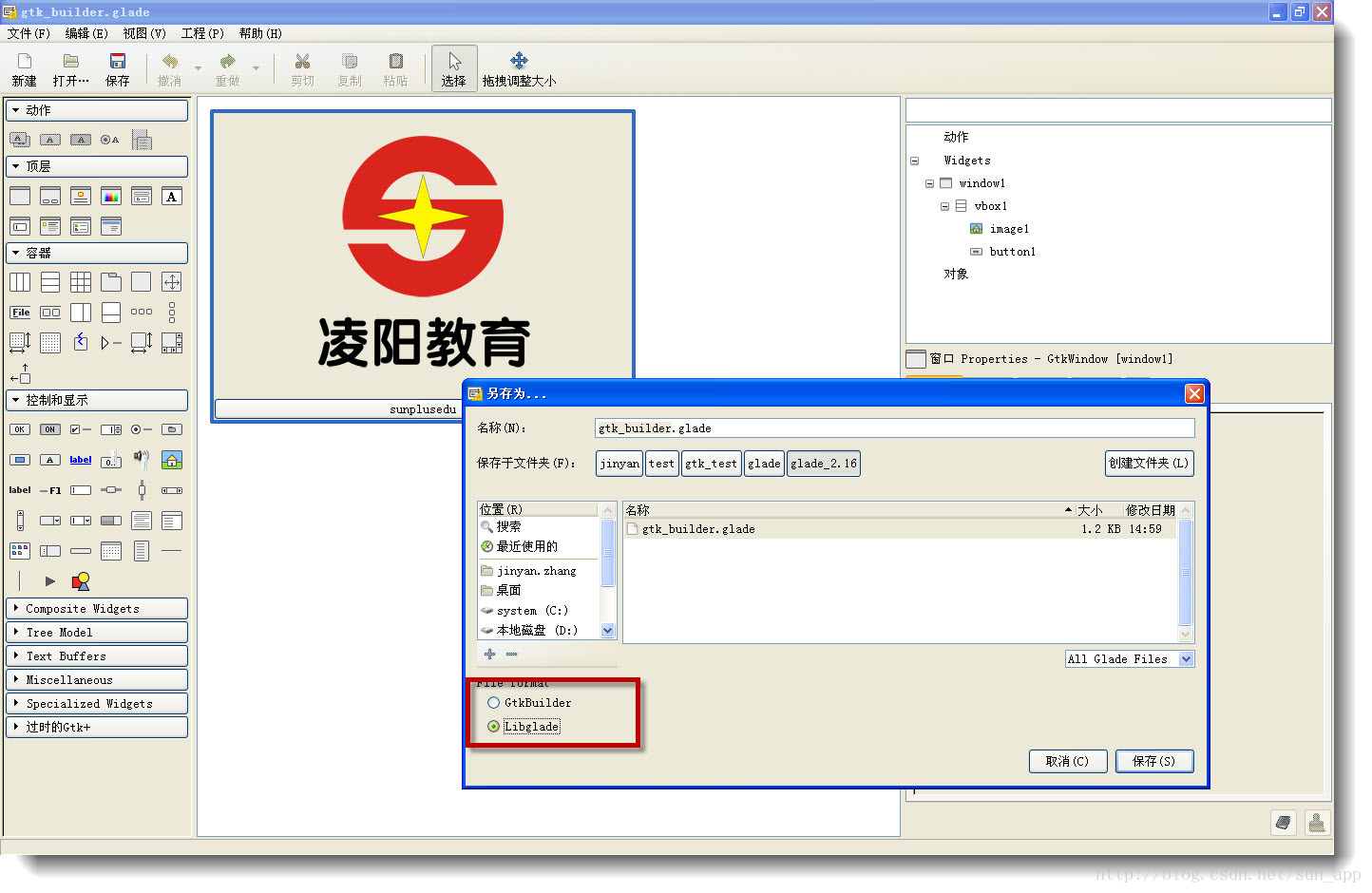Open the 文件(F) menu

pyautogui.click(x=29, y=33)
